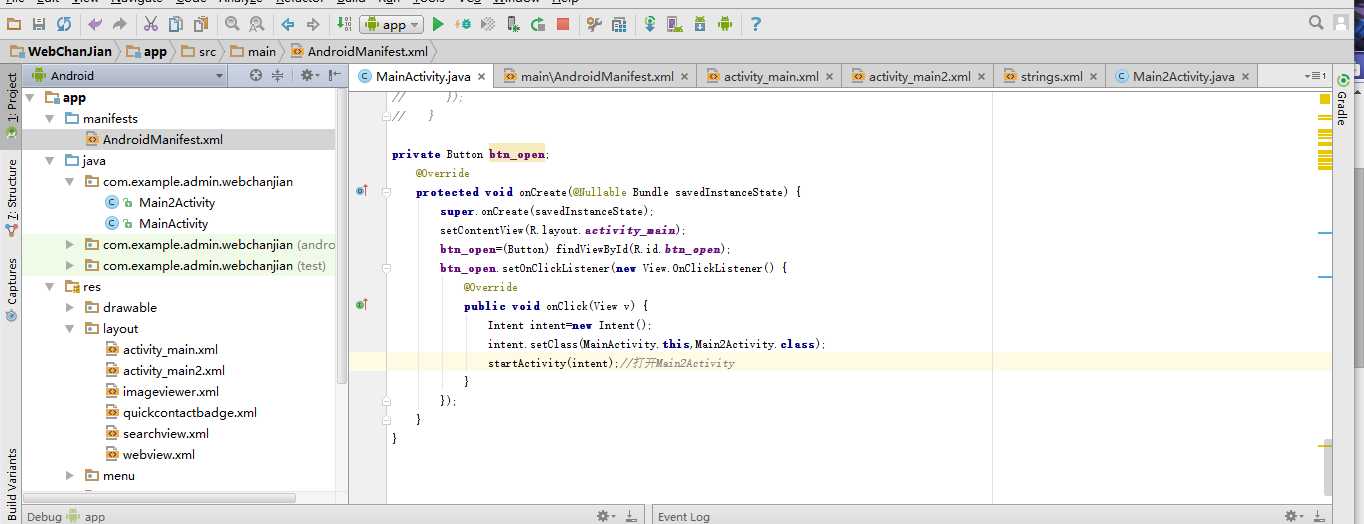Click the Redo arrow icon

(x=120, y=24)
